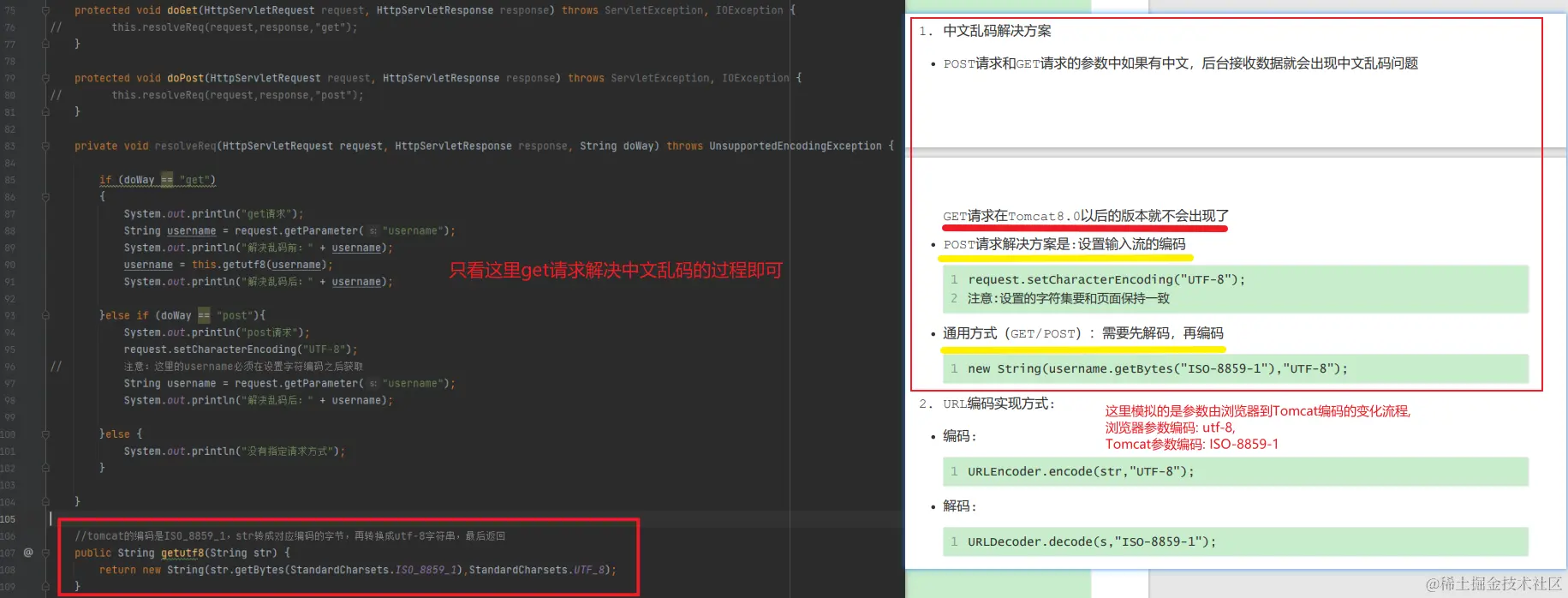Collapse the resolveReq method fold marker

coord(45,146)
